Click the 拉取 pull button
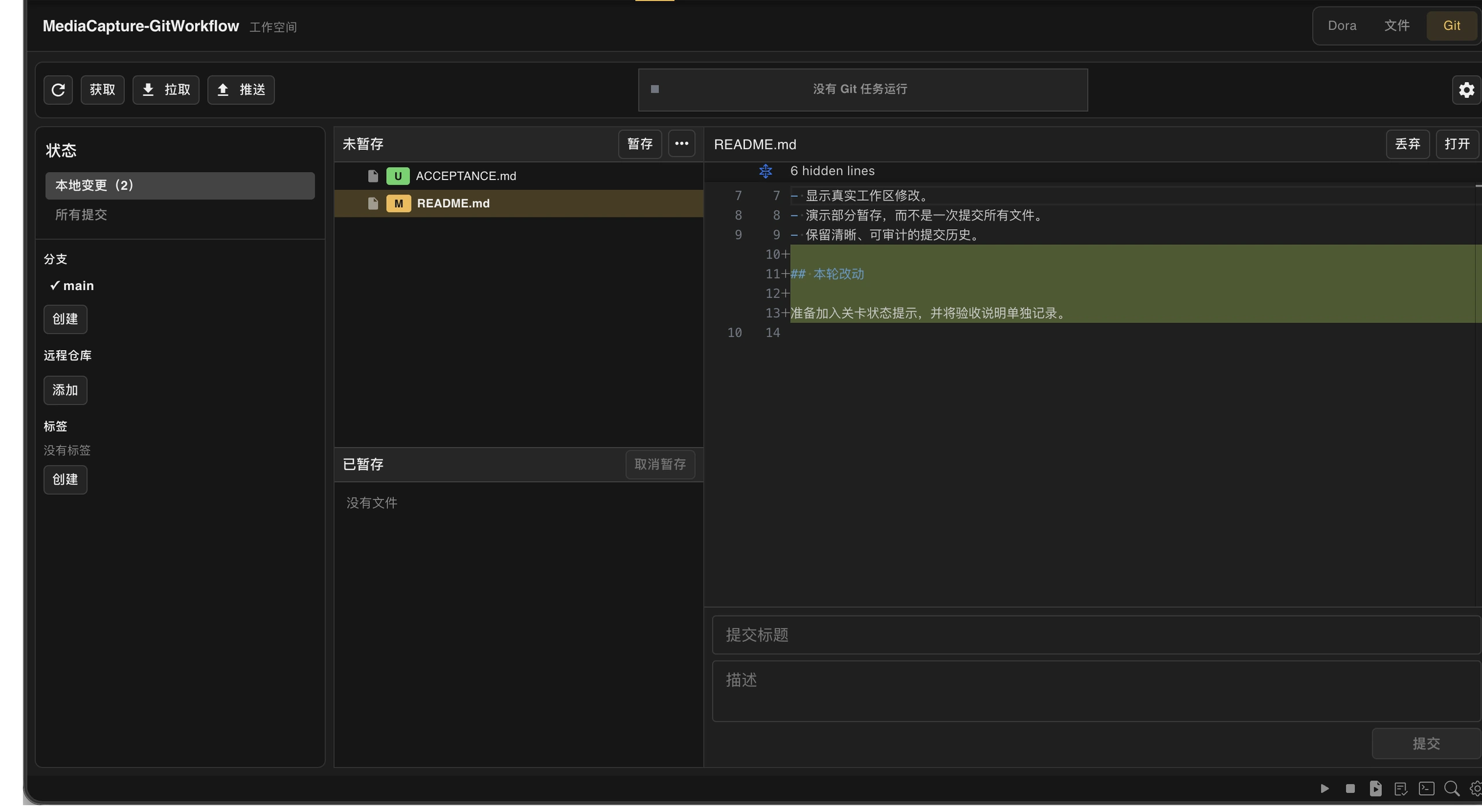 [x=166, y=90]
